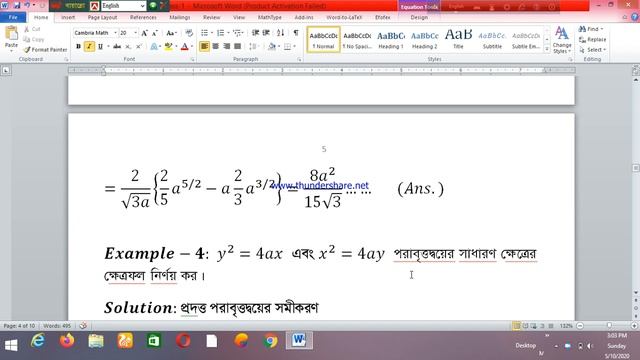Open the multilevel list menu
This screenshot has height=360, width=640.
click(x=238, y=33)
